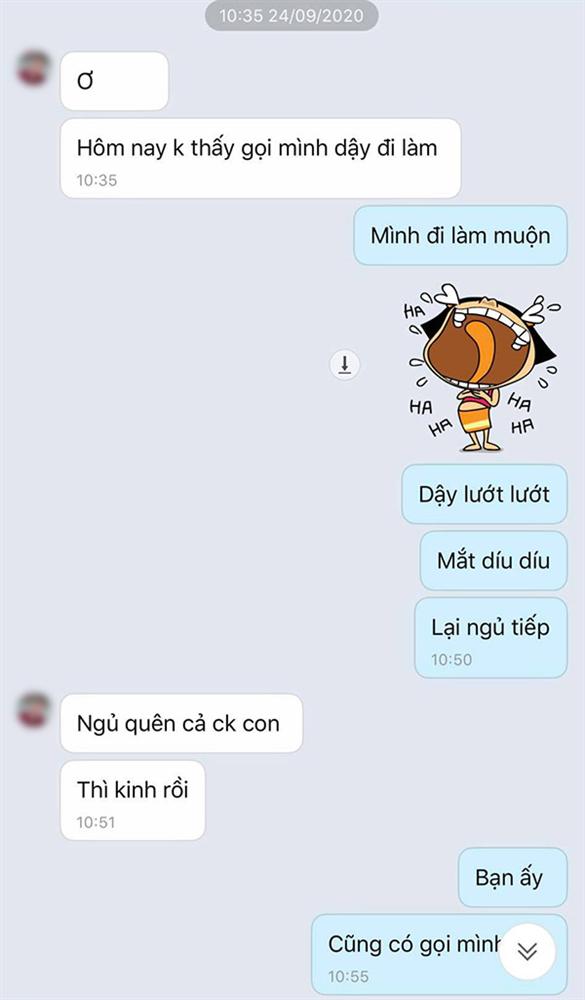Tap the 10:35 24/09/2020 date header
Image resolution: width=585 pixels, height=1000 pixels.
pos(292,16)
